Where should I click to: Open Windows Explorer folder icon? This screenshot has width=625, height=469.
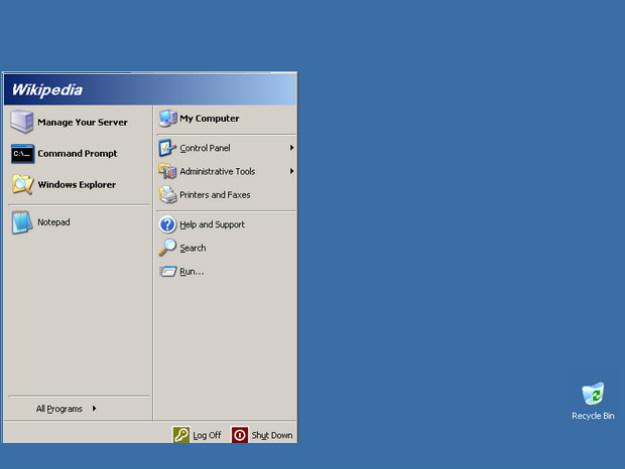pos(23,184)
